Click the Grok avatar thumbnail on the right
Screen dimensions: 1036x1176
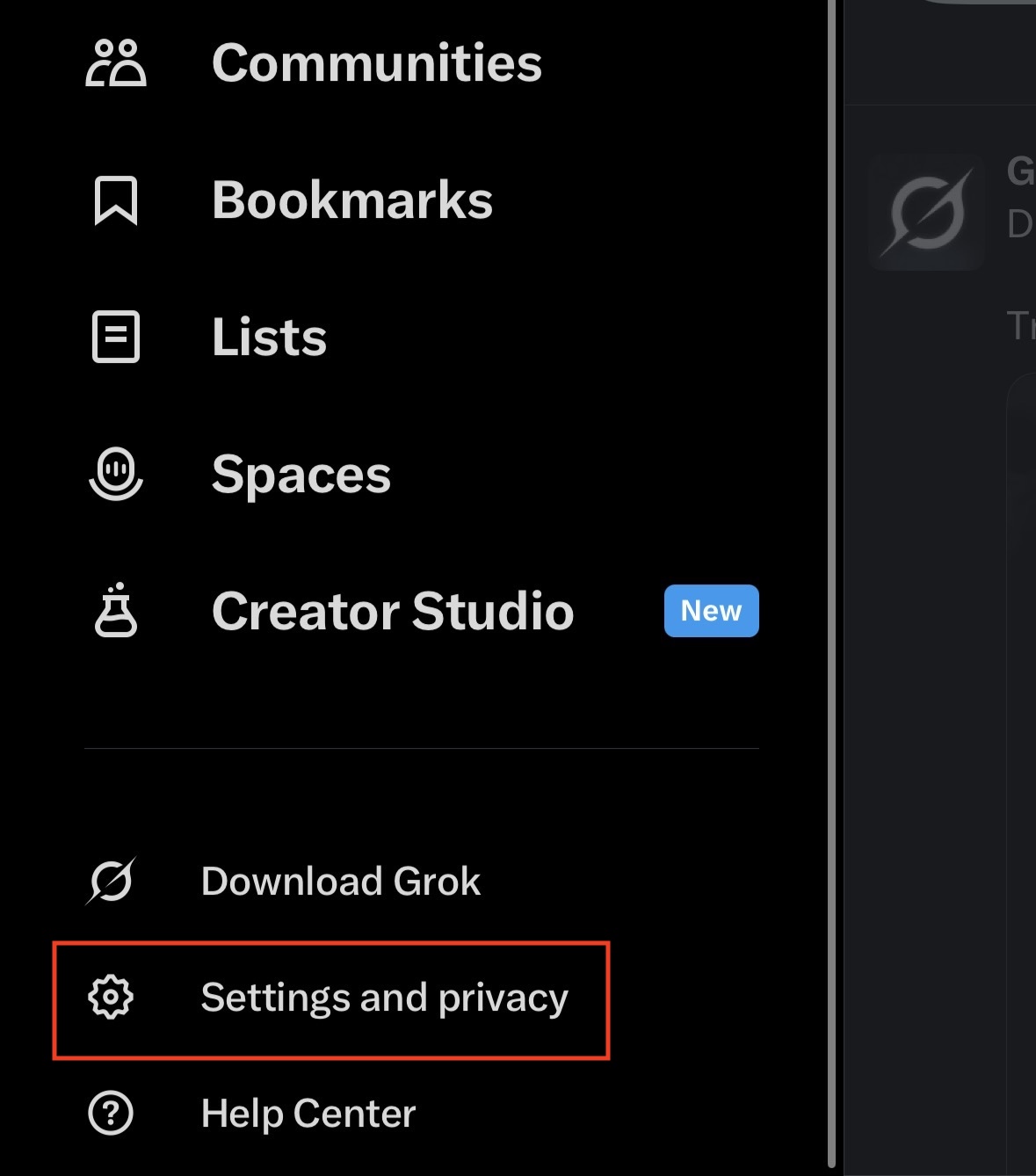(926, 213)
